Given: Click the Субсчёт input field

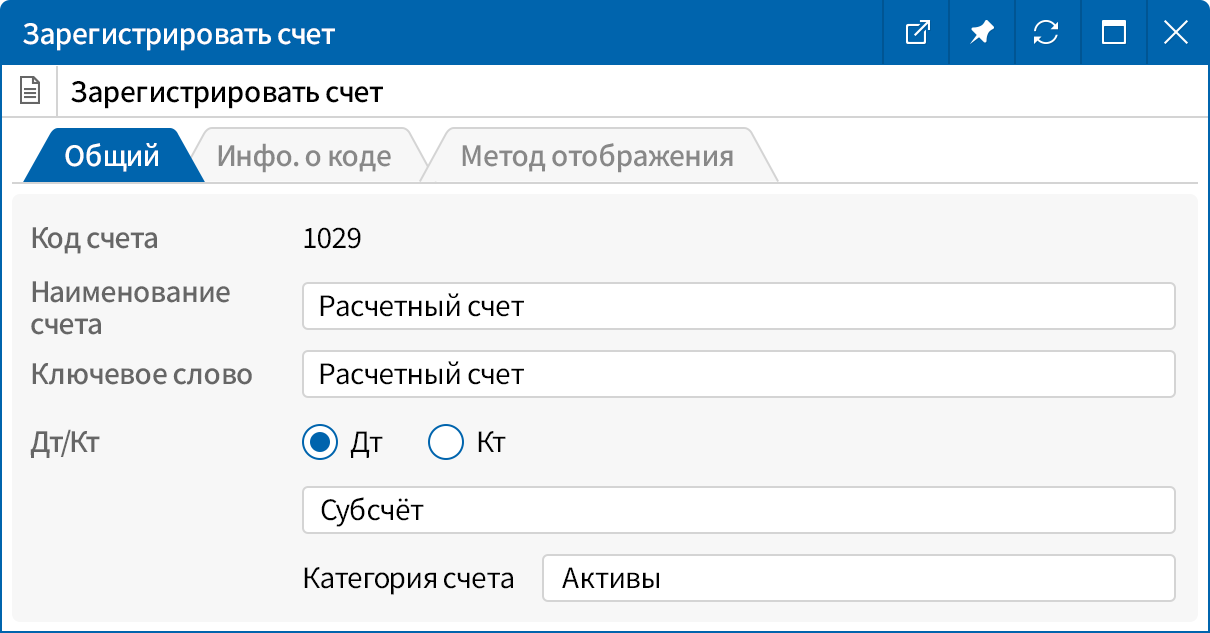Looking at the screenshot, I should click(739, 509).
